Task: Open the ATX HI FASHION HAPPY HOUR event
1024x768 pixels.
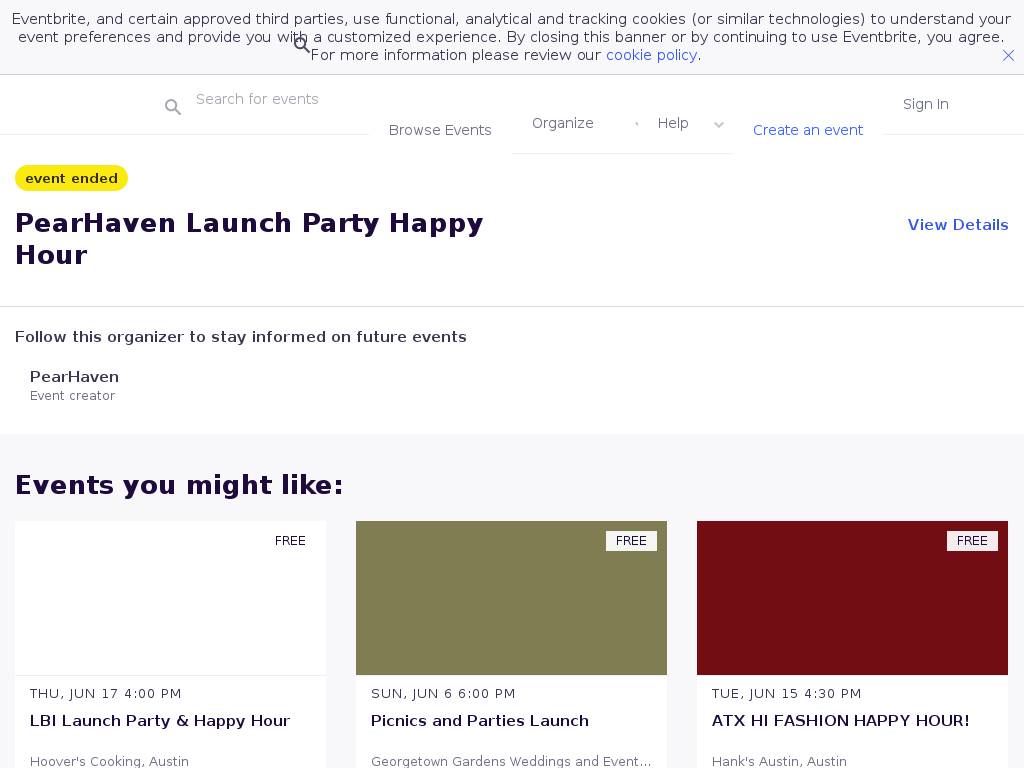Action: point(840,721)
